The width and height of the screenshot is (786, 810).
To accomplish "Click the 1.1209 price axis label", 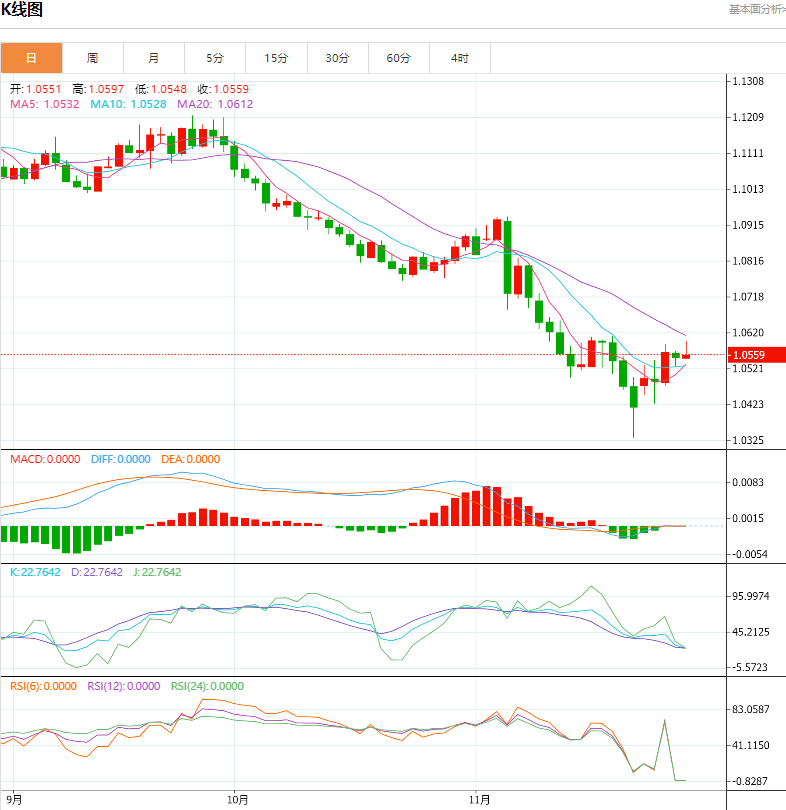I will (x=748, y=117).
